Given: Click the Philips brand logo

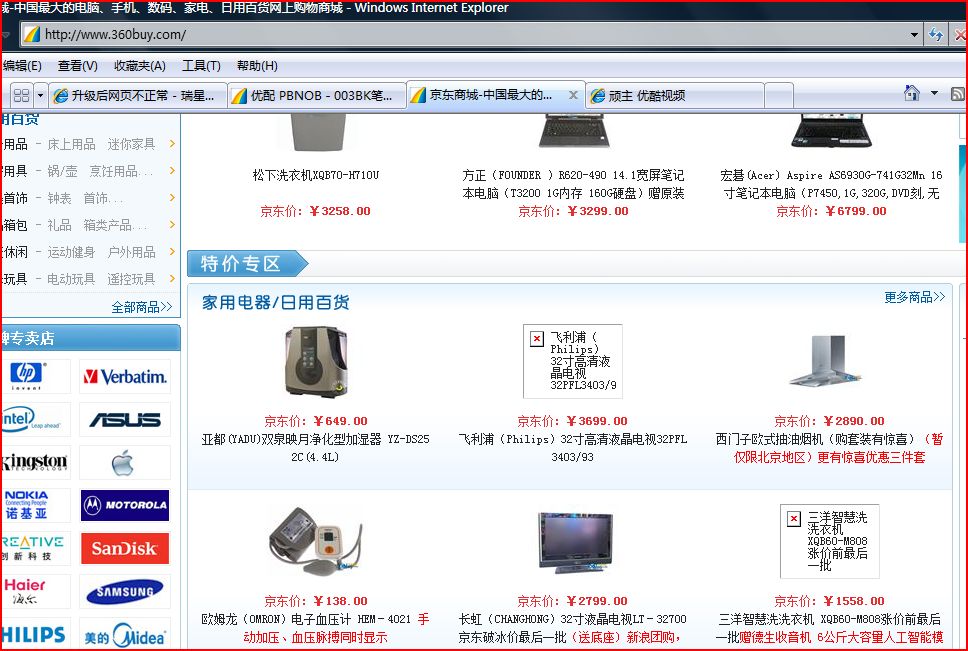Looking at the screenshot, I should (36, 634).
